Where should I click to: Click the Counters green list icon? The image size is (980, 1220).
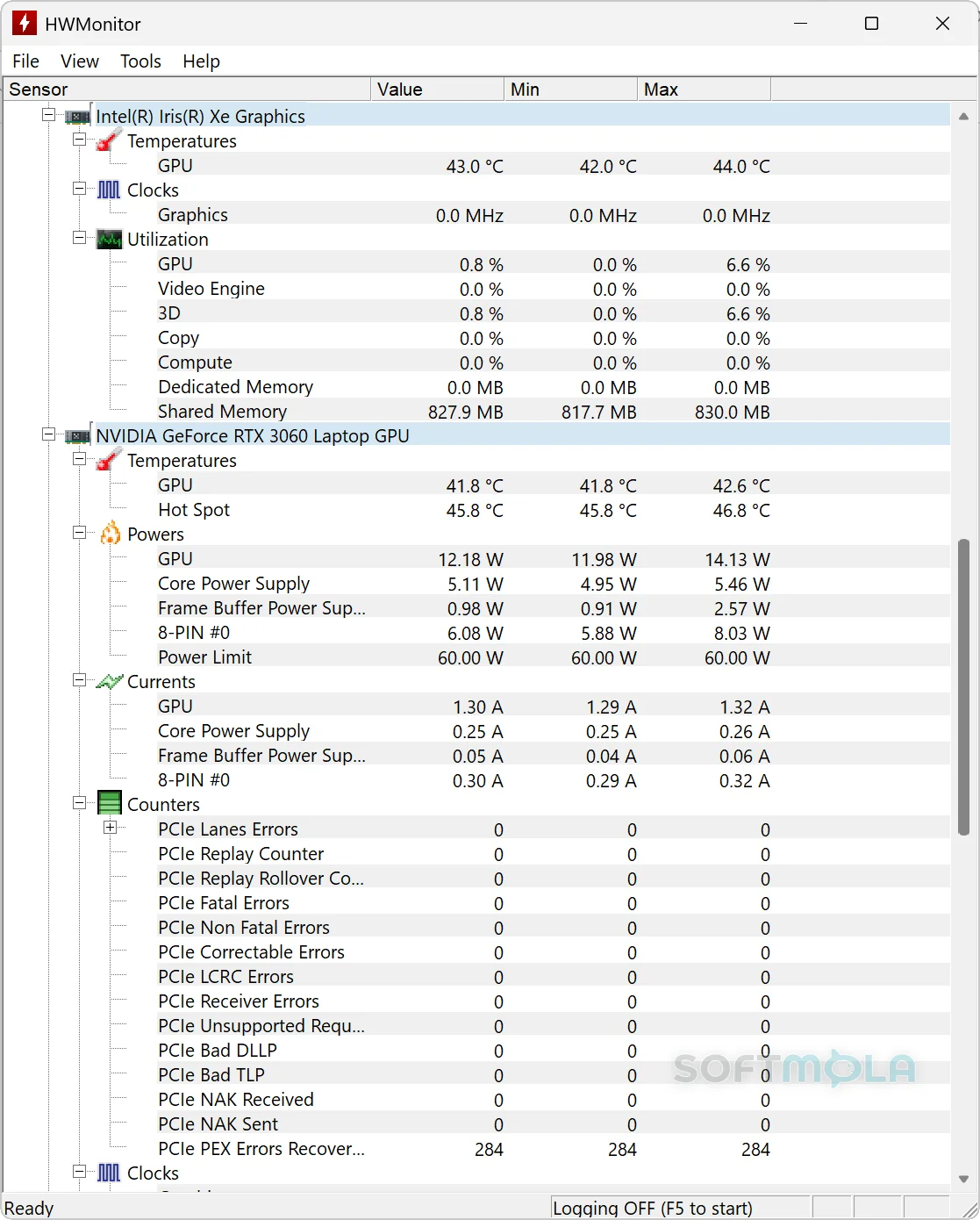tap(110, 803)
